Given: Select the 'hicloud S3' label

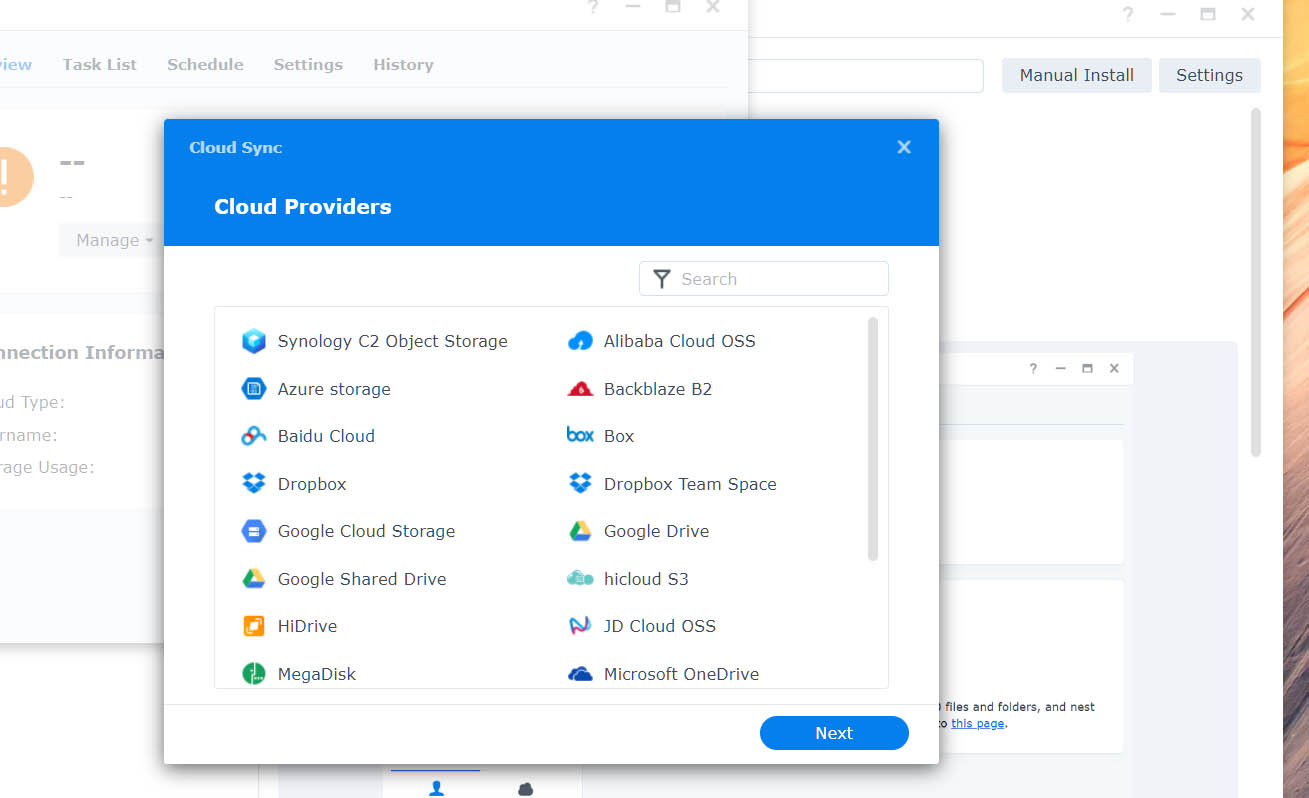Looking at the screenshot, I should point(646,579).
